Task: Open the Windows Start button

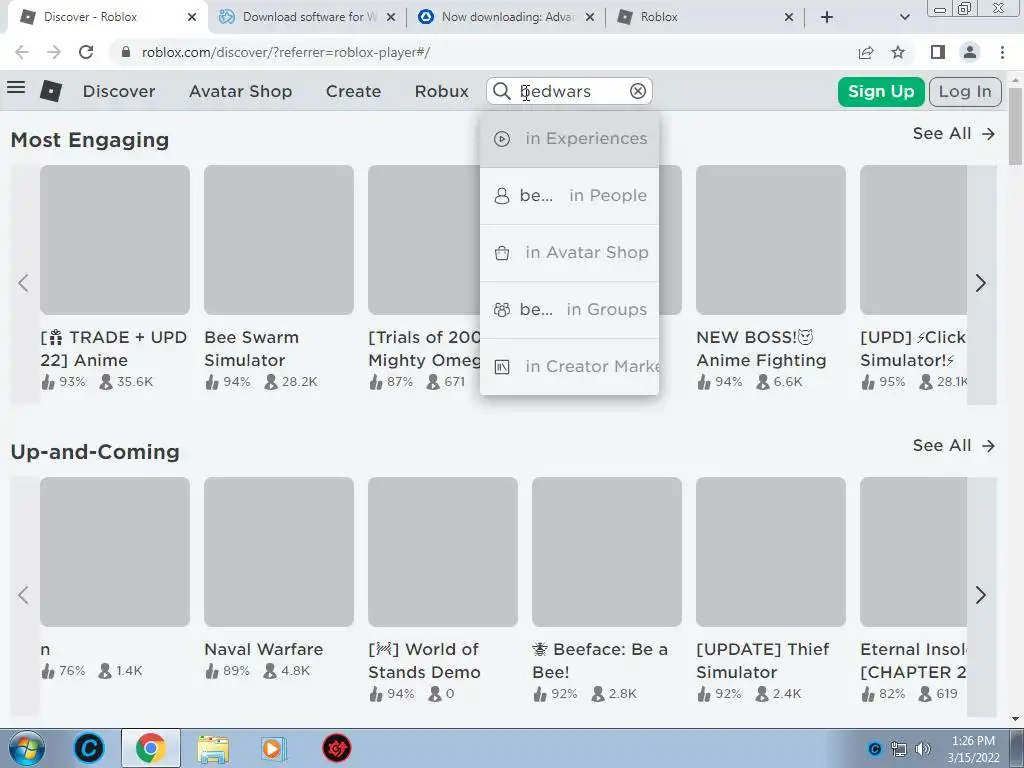Action: point(26,748)
